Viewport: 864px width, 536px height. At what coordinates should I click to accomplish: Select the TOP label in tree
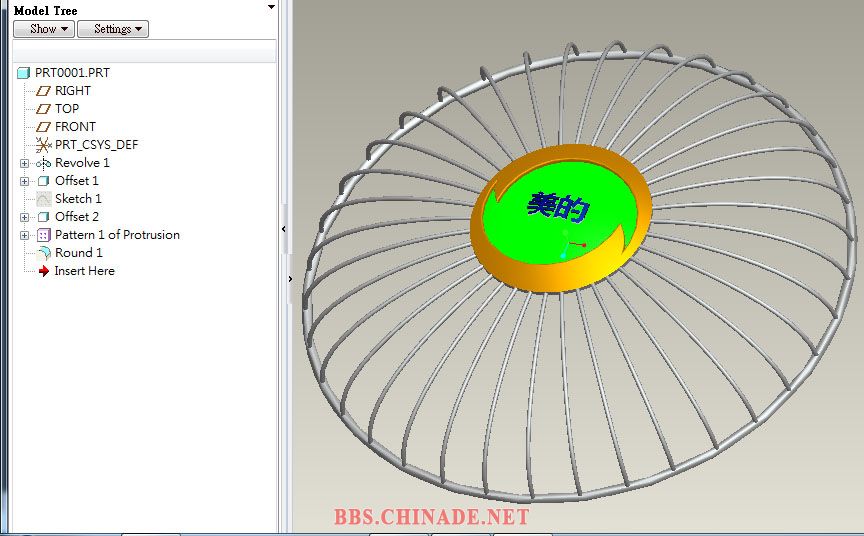67,109
